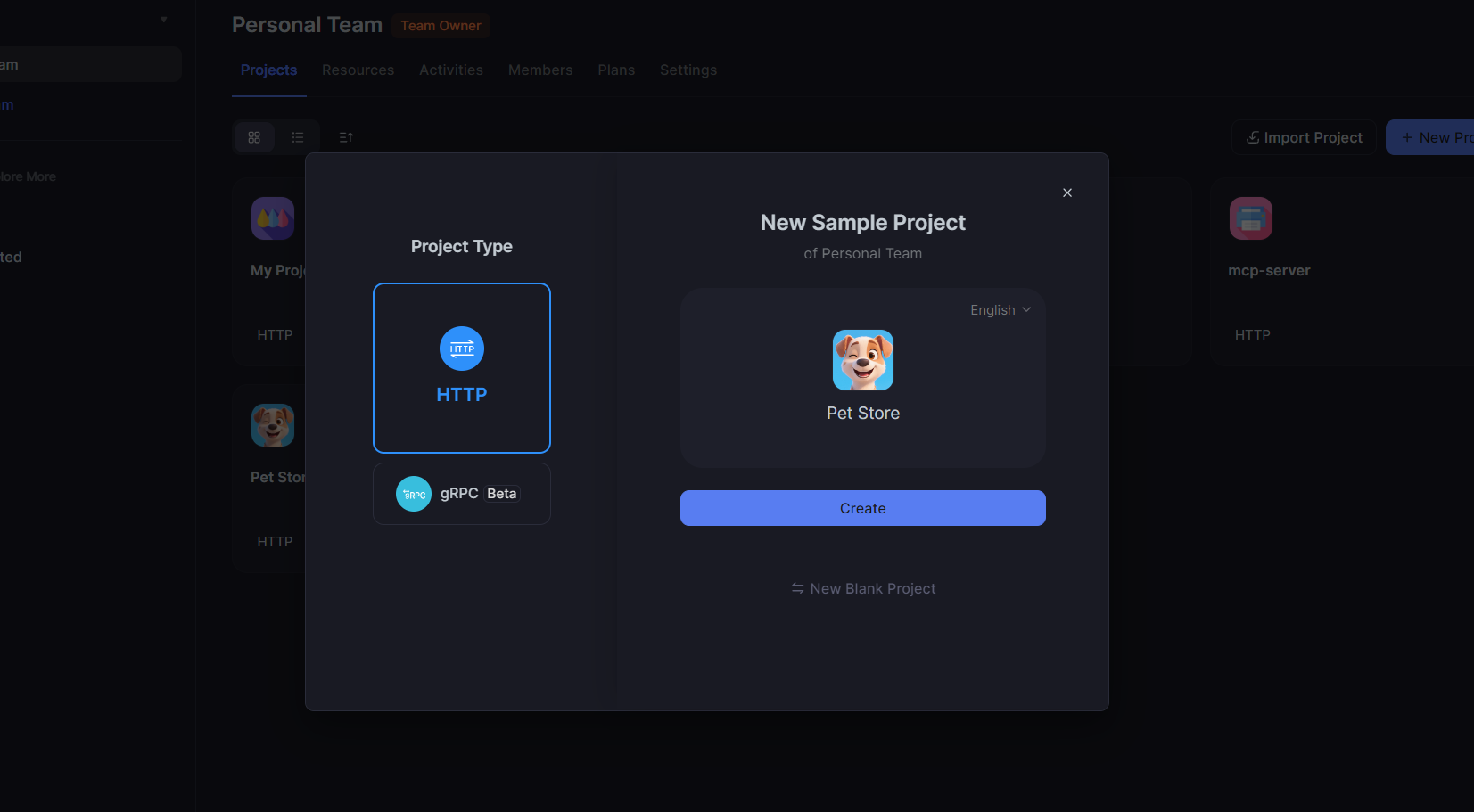Switch to grid view layout
This screenshot has height=812, width=1474.
pyautogui.click(x=255, y=136)
